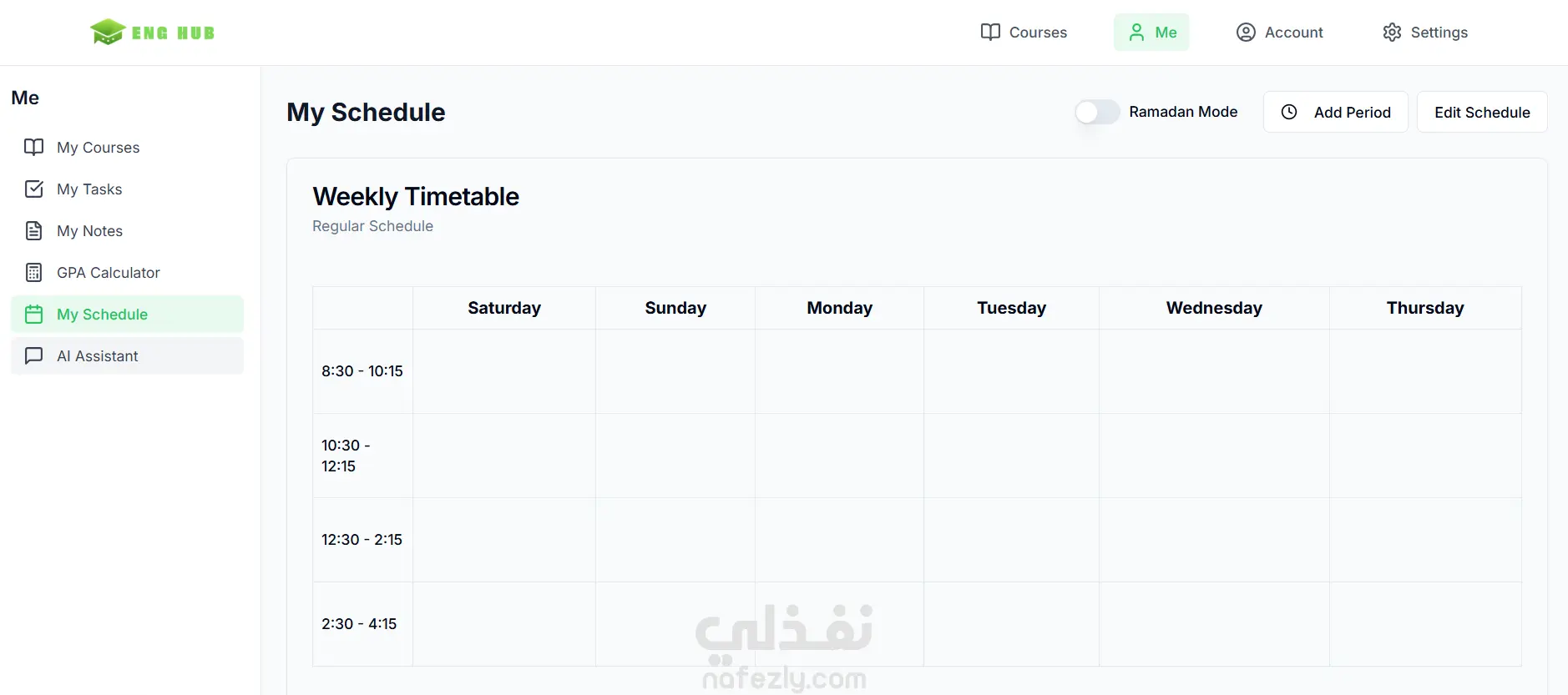Enable the Ramadan Mode switch

(x=1097, y=112)
